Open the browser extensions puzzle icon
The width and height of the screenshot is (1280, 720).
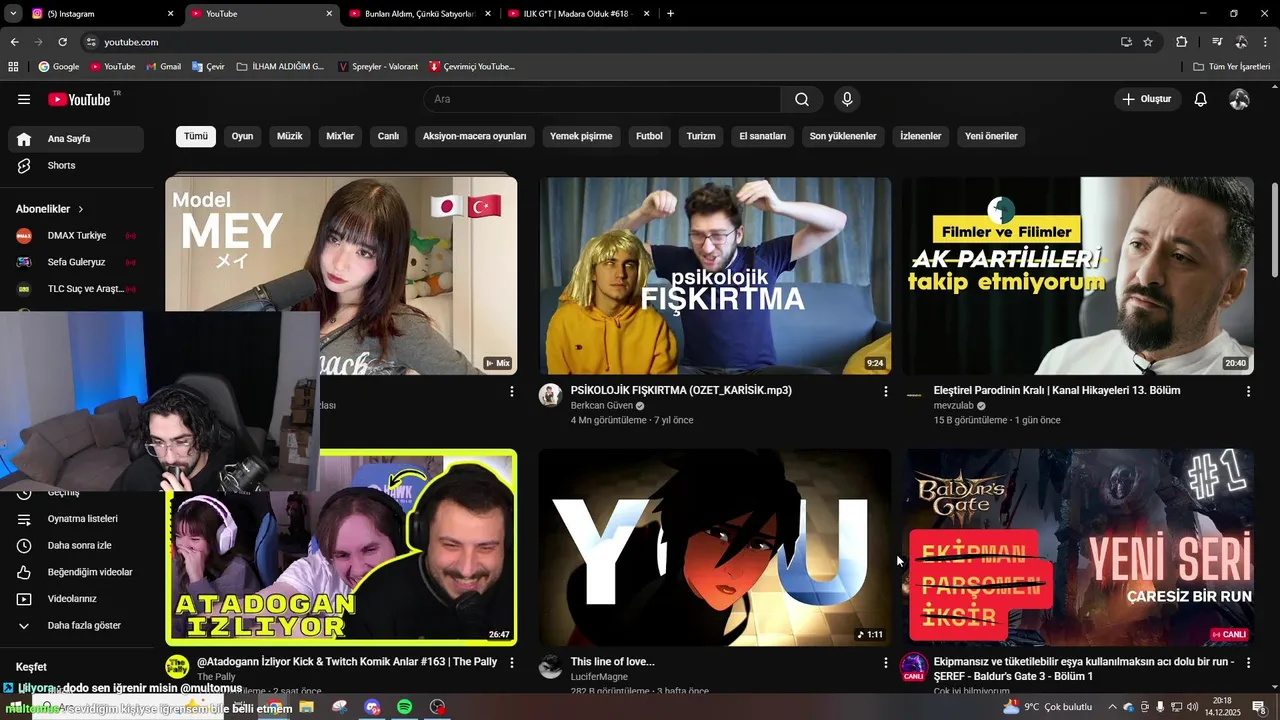[1182, 42]
